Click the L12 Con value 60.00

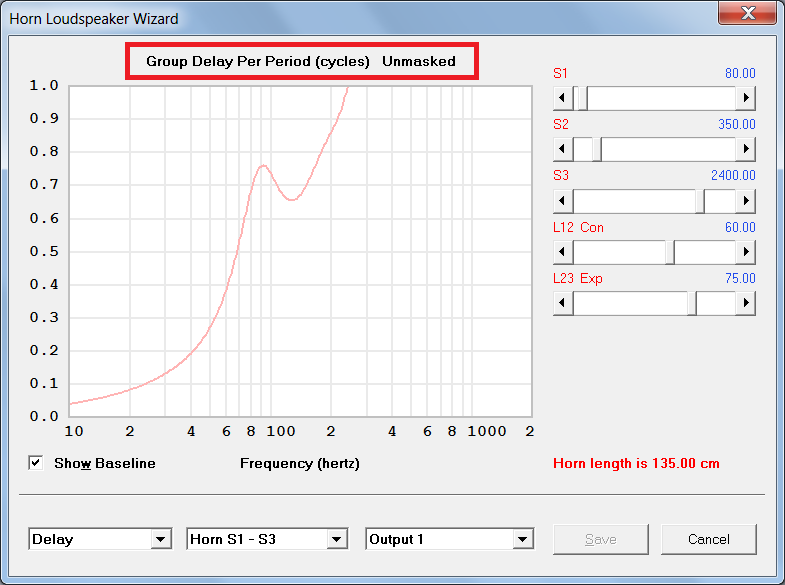click(740, 228)
